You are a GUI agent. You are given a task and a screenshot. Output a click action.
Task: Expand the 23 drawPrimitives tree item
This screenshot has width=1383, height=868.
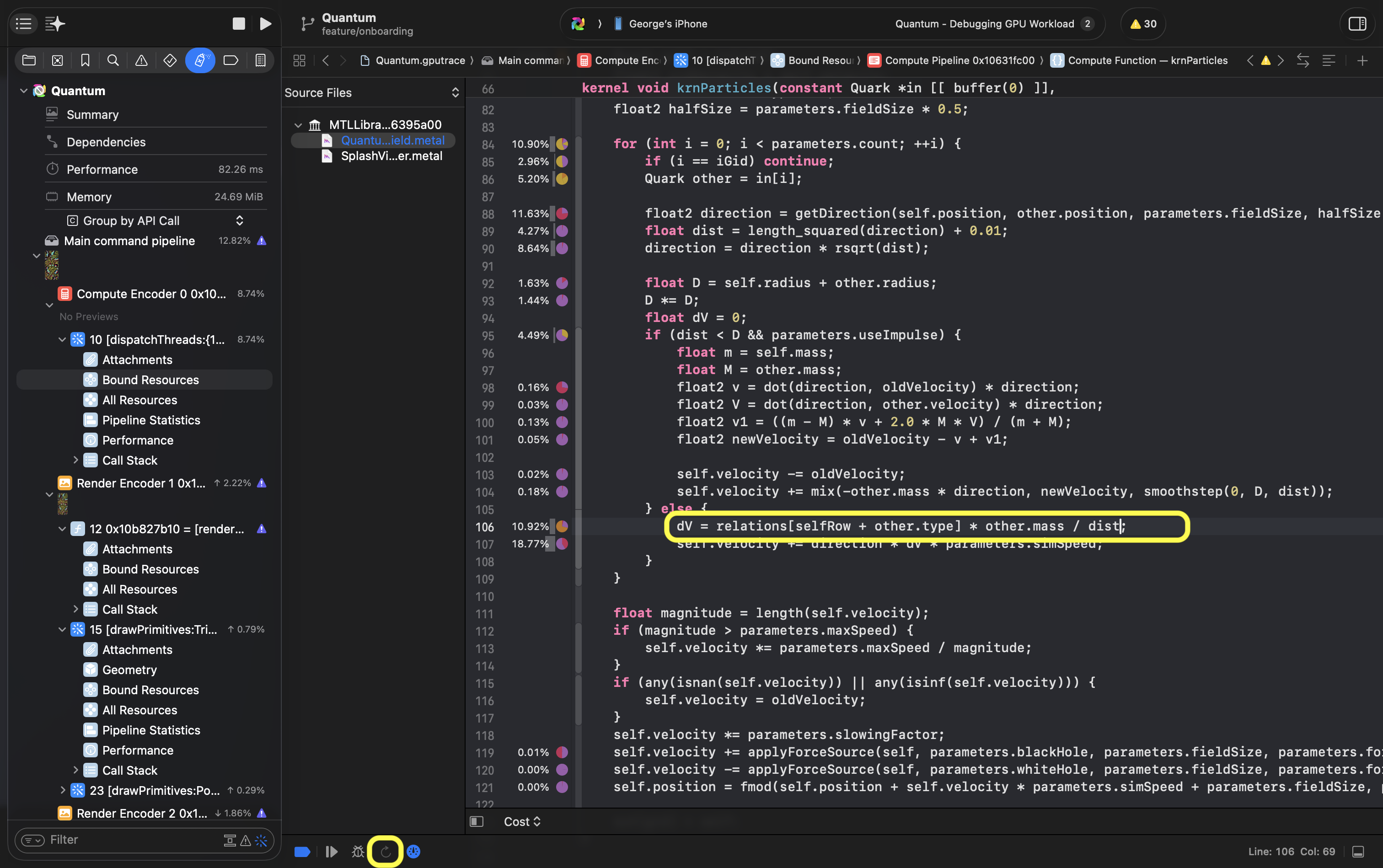point(63,790)
